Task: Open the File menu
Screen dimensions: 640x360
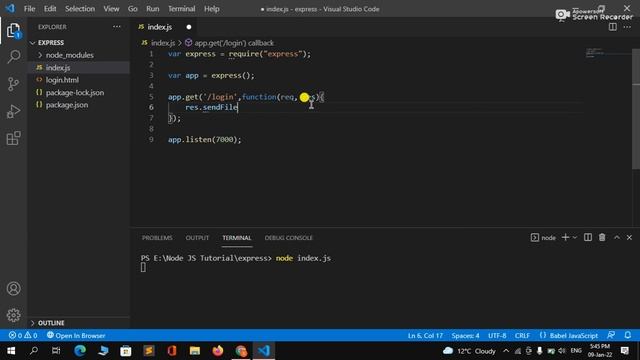Action: point(29,9)
